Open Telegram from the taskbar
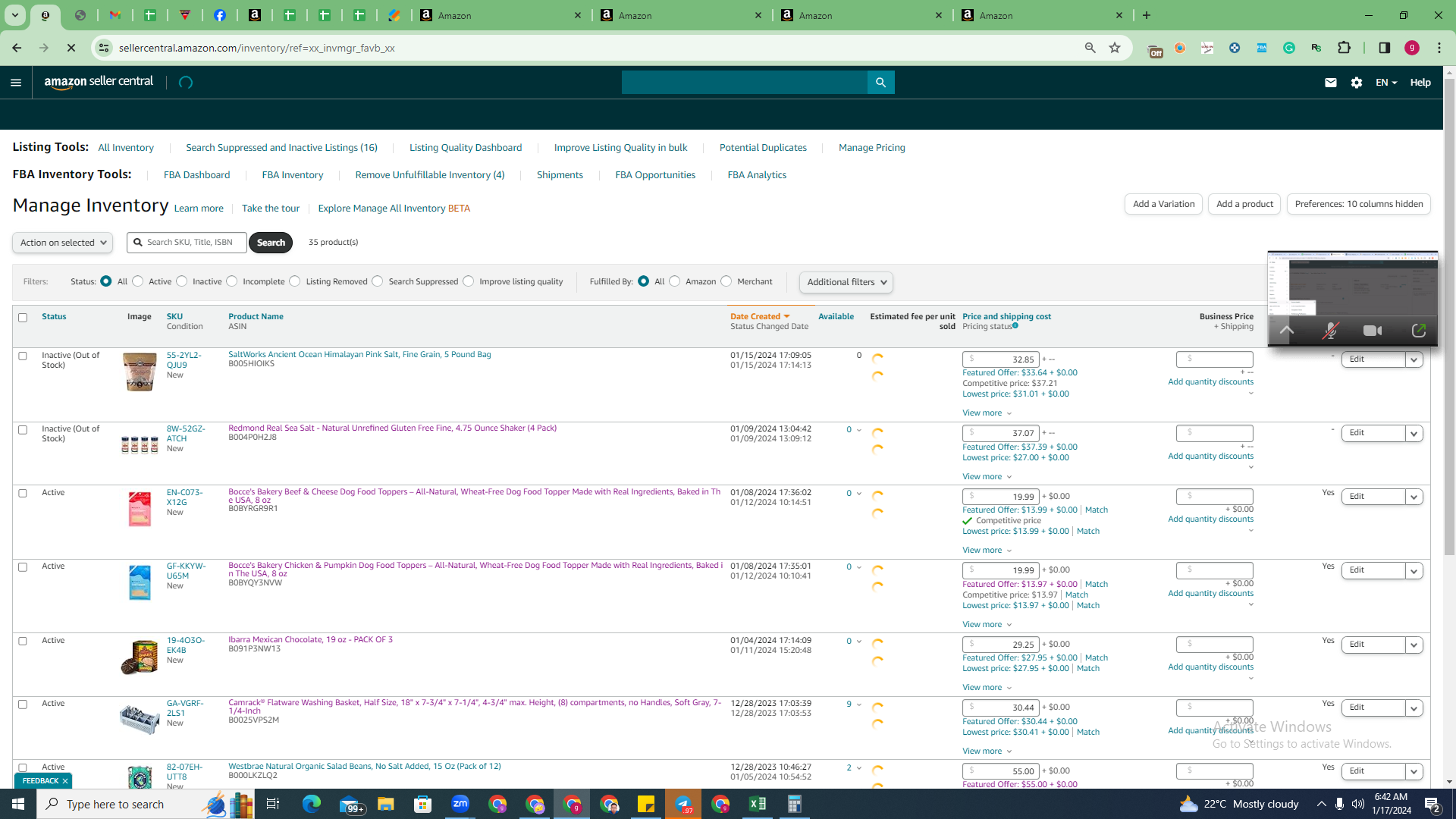 (683, 804)
